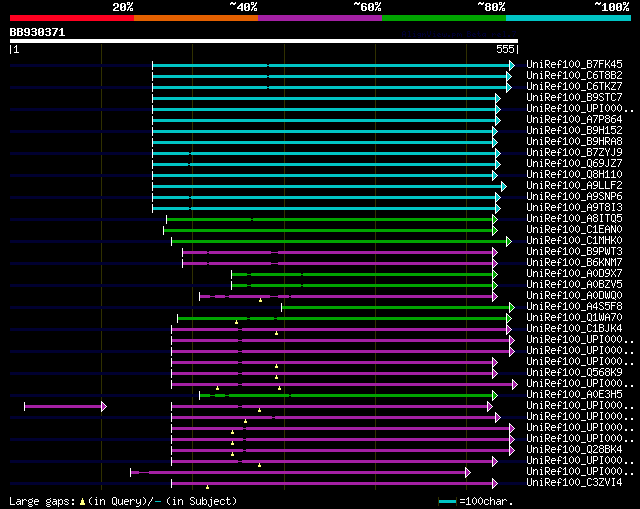Click the green ~80% identity legend segment
The image size is (640, 509).
(x=444, y=18)
